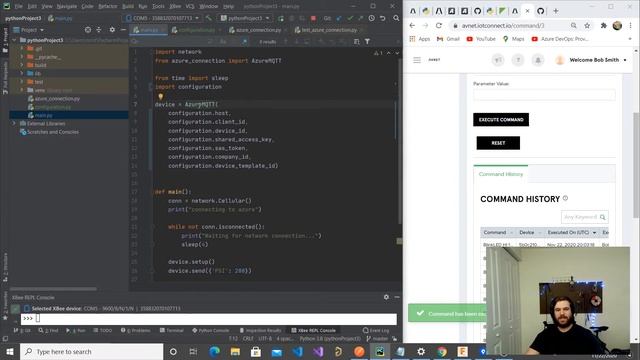Open the Gmail bookmark

(448, 39)
